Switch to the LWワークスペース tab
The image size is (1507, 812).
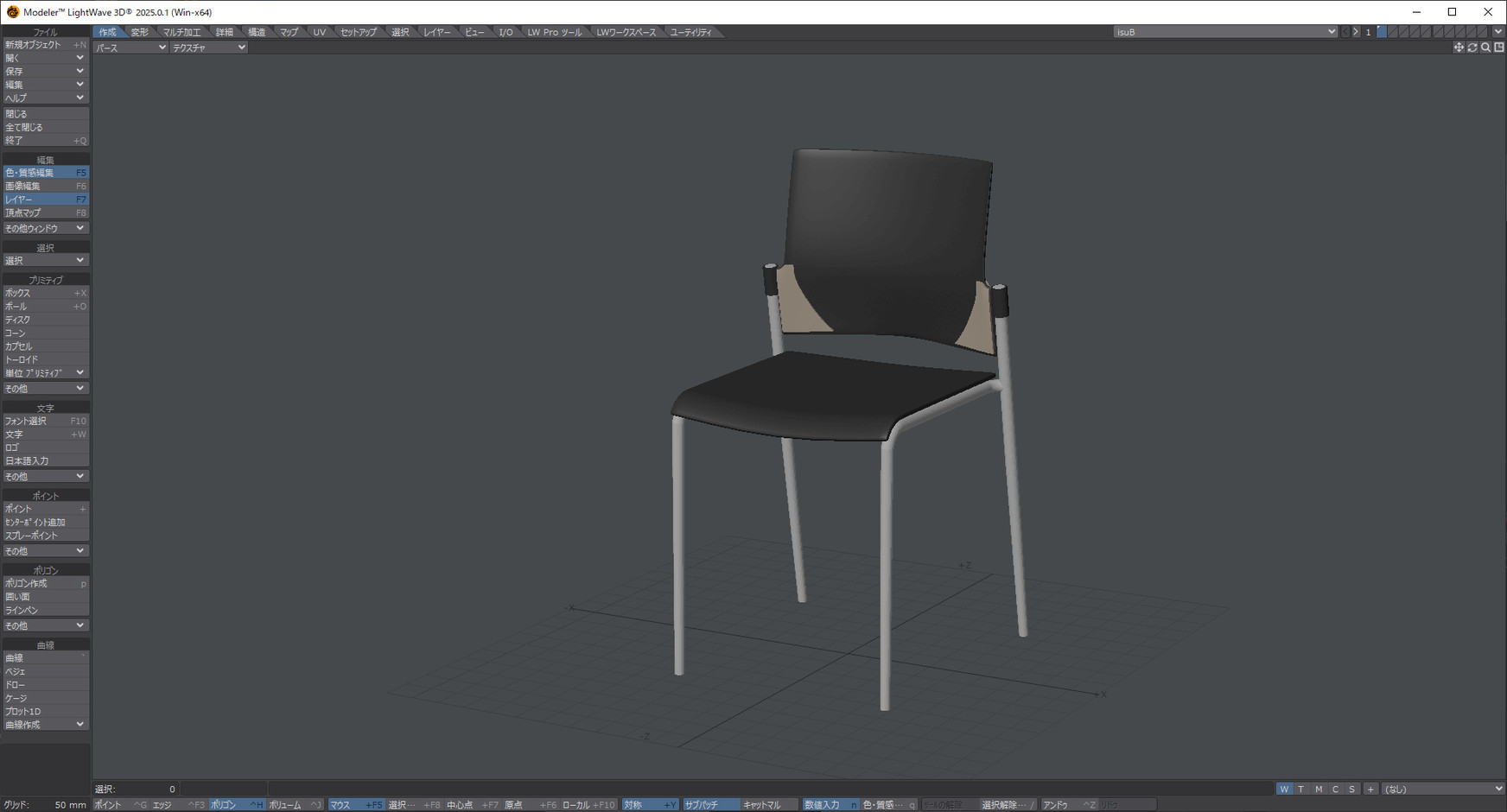click(626, 32)
